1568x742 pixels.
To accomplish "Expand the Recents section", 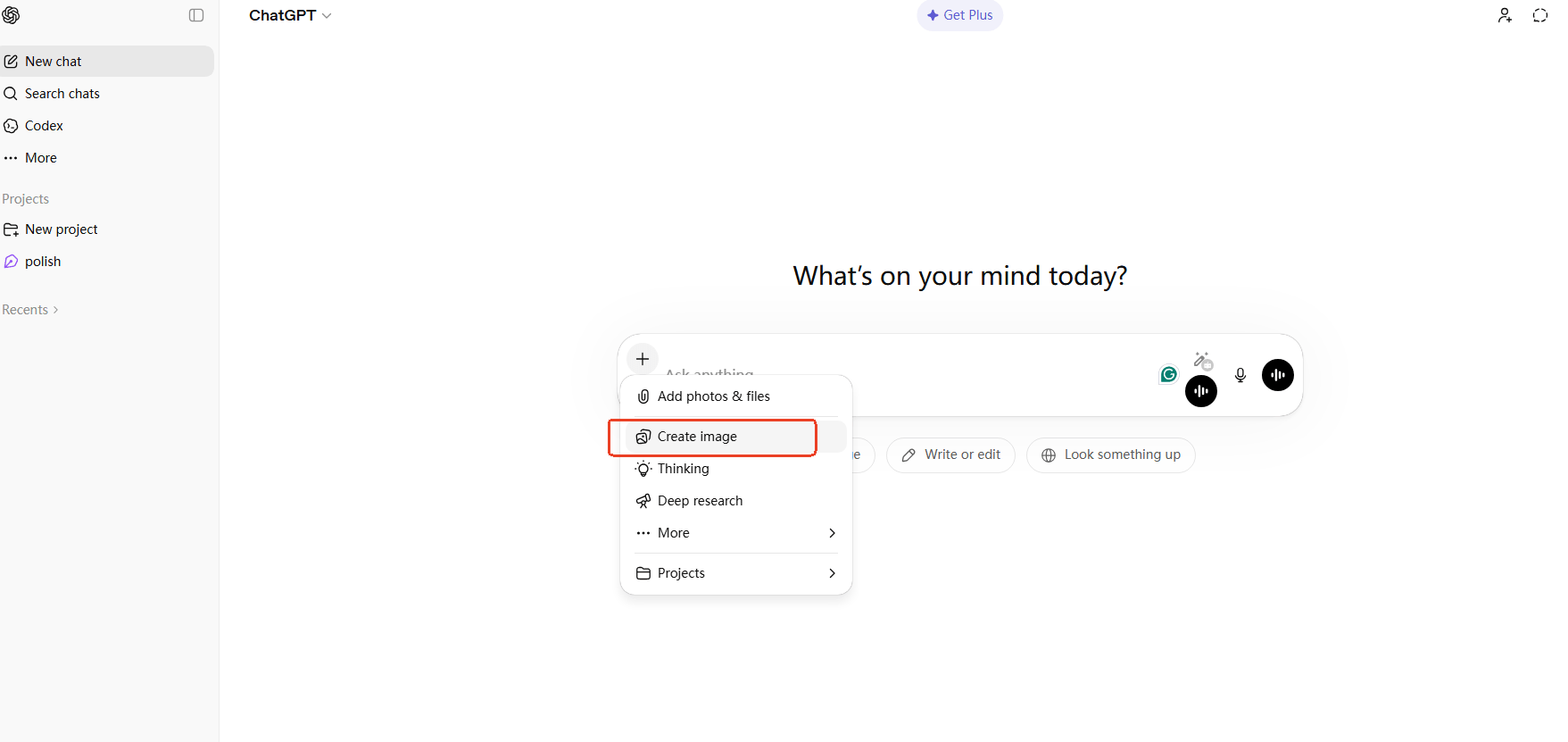I will click(30, 310).
